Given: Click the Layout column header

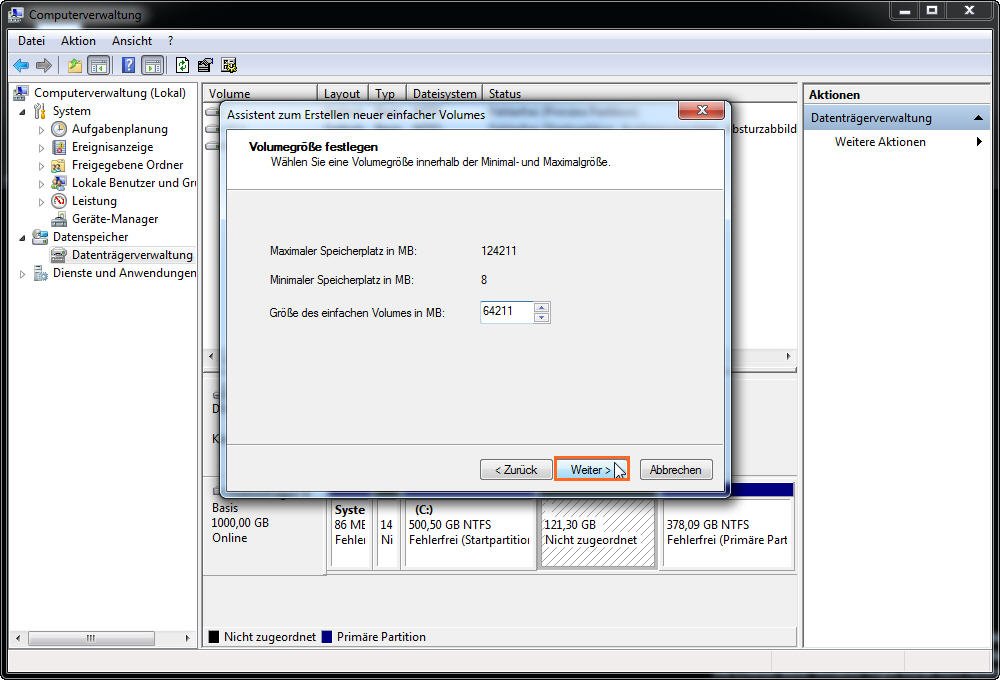Looking at the screenshot, I should tap(342, 94).
